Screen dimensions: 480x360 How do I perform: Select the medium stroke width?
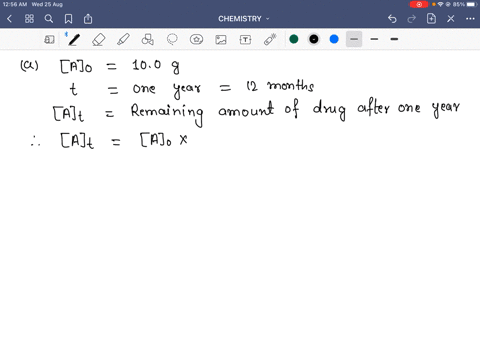click(x=374, y=39)
